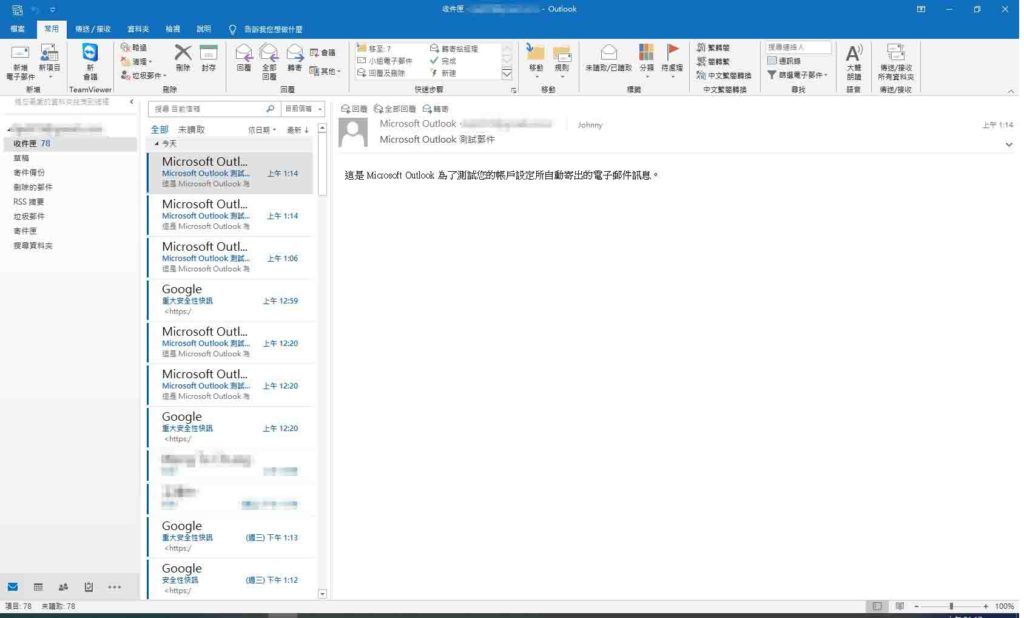
Task: Open the 分類 categorize color menu
Action: click(x=647, y=59)
